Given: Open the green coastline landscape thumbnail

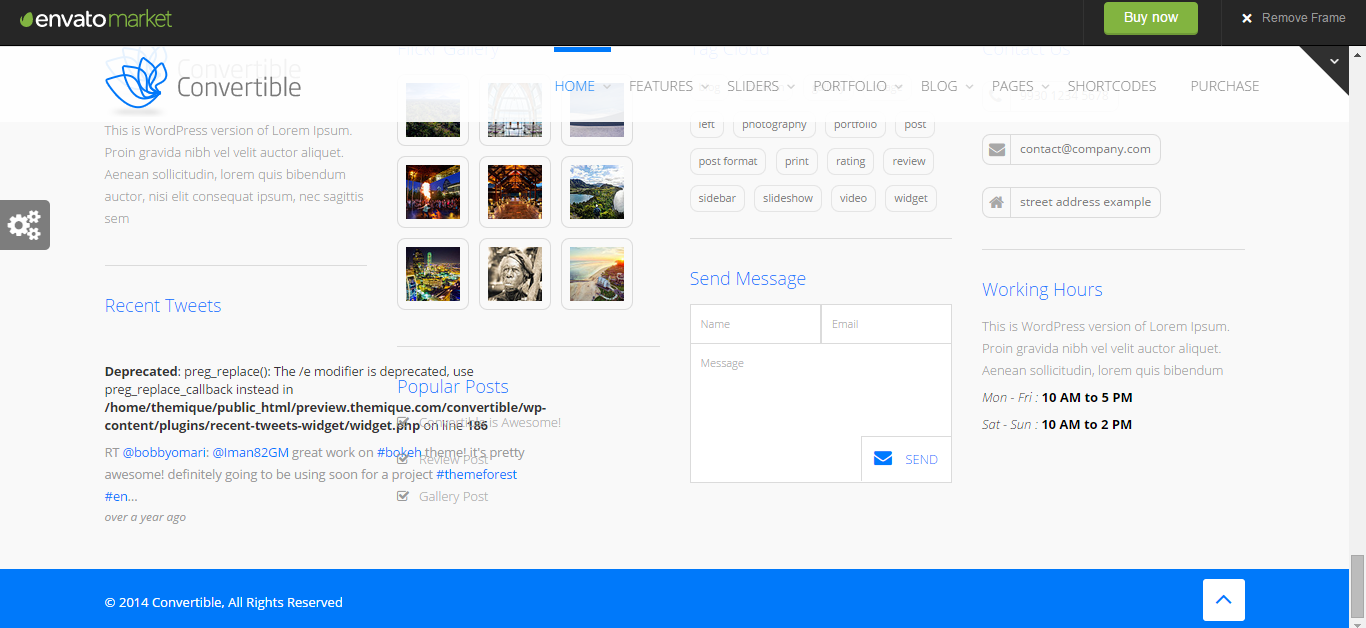Looking at the screenshot, I should pyautogui.click(x=597, y=192).
